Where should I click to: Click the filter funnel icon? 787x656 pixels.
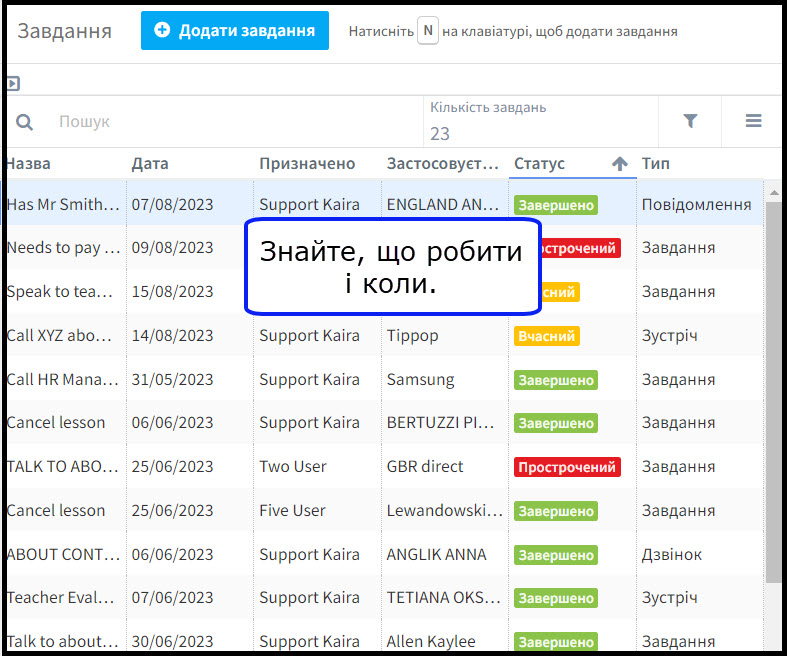[690, 121]
